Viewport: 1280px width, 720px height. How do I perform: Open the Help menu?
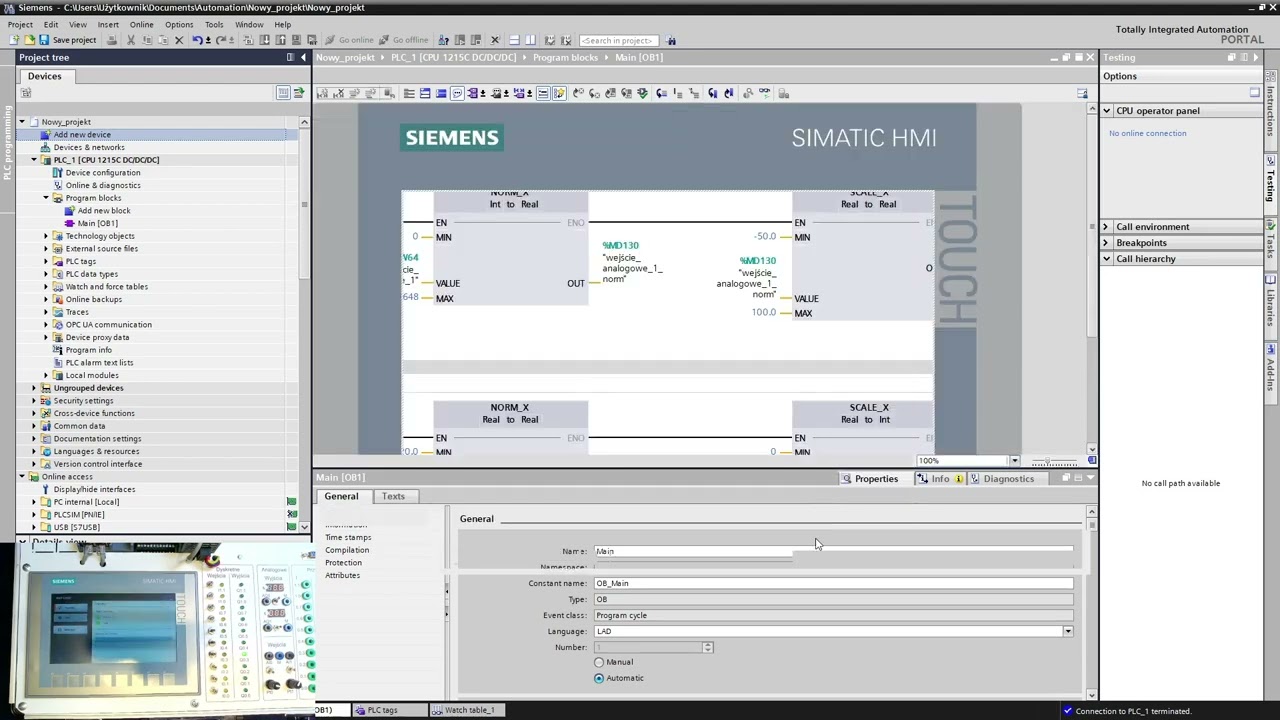coord(282,24)
